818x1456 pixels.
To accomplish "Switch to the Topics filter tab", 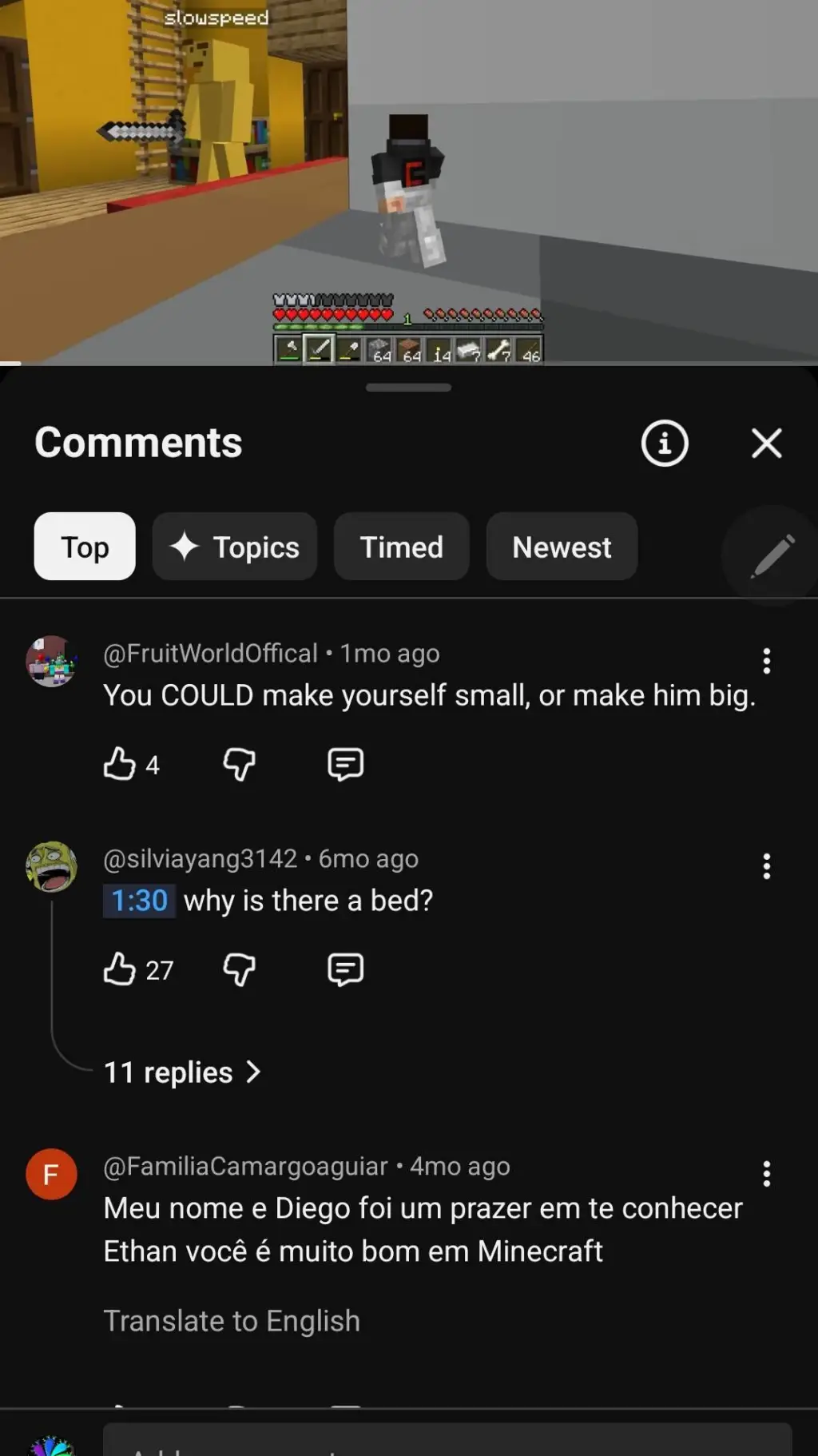I will pos(235,547).
